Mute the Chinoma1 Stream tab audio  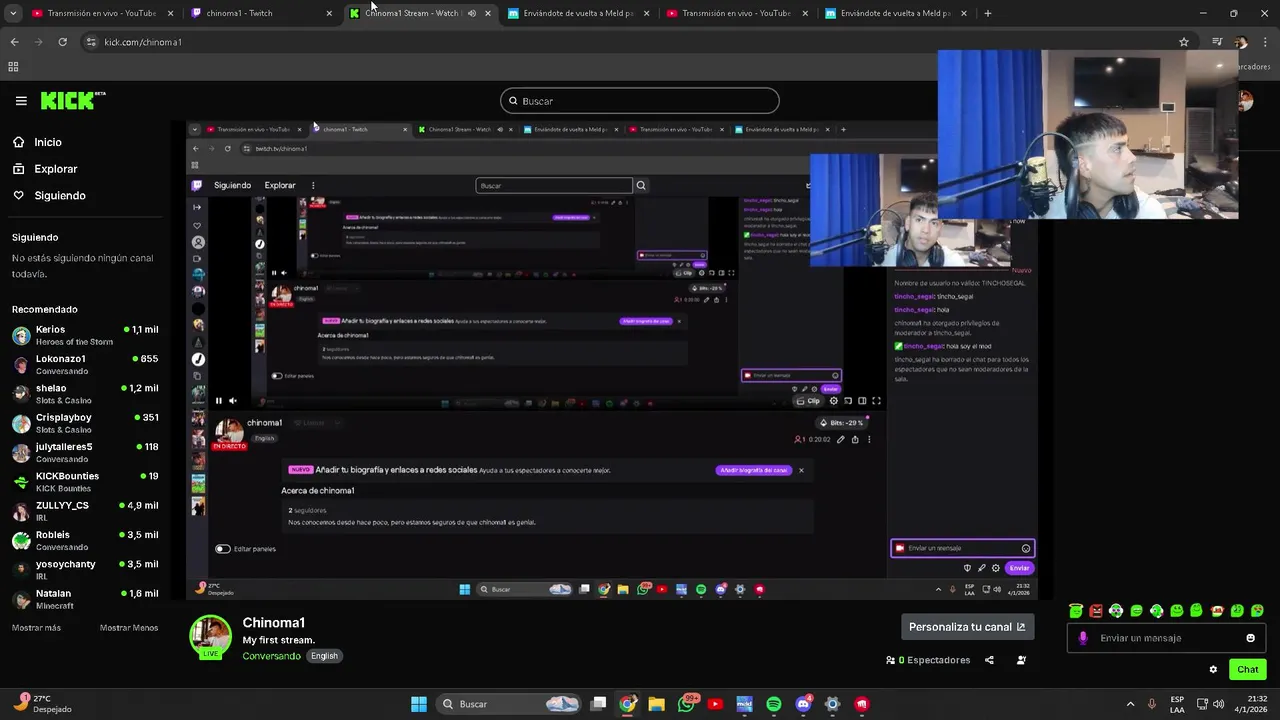(x=471, y=13)
